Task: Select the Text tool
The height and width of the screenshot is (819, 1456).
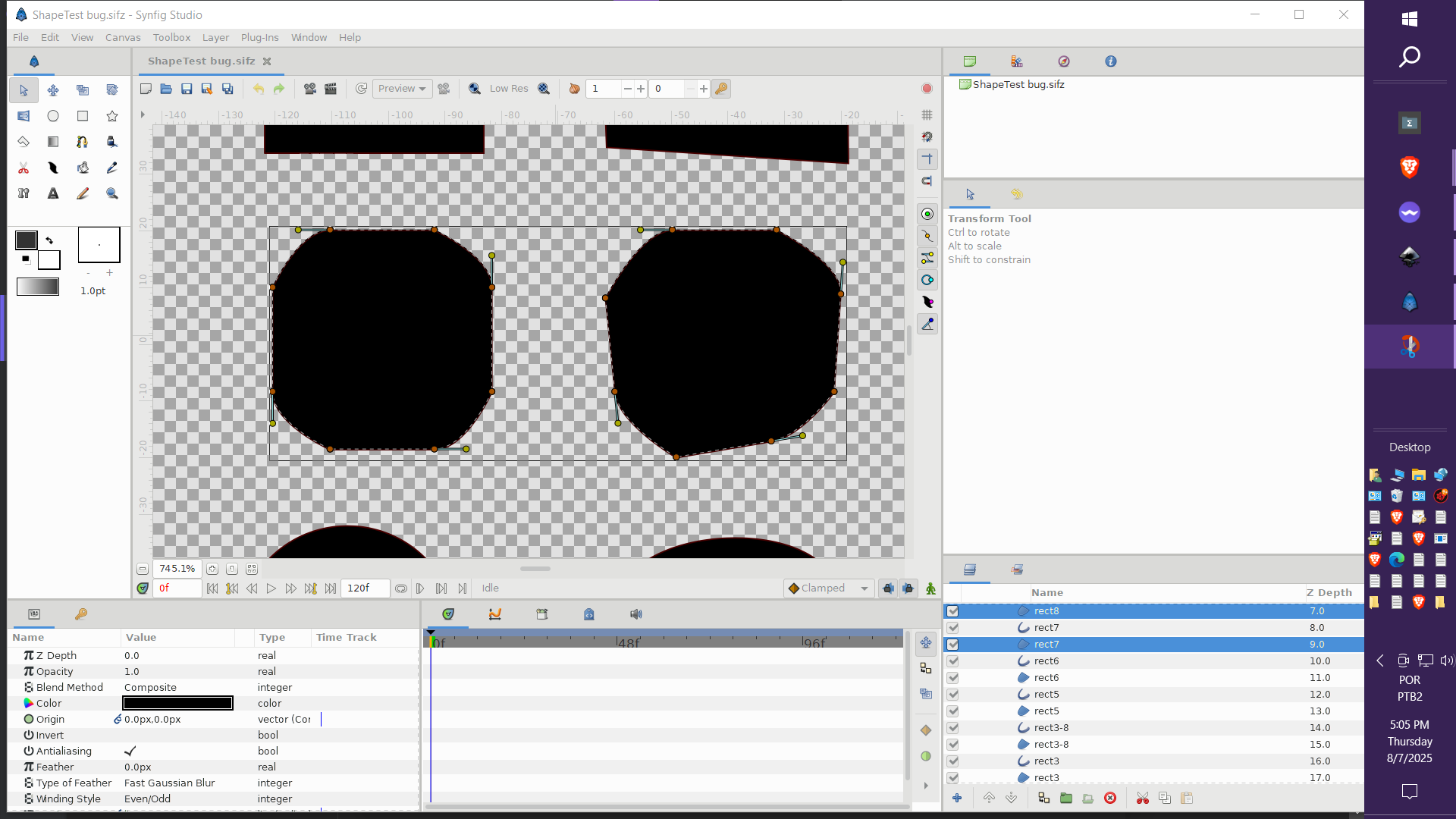Action: point(53,193)
